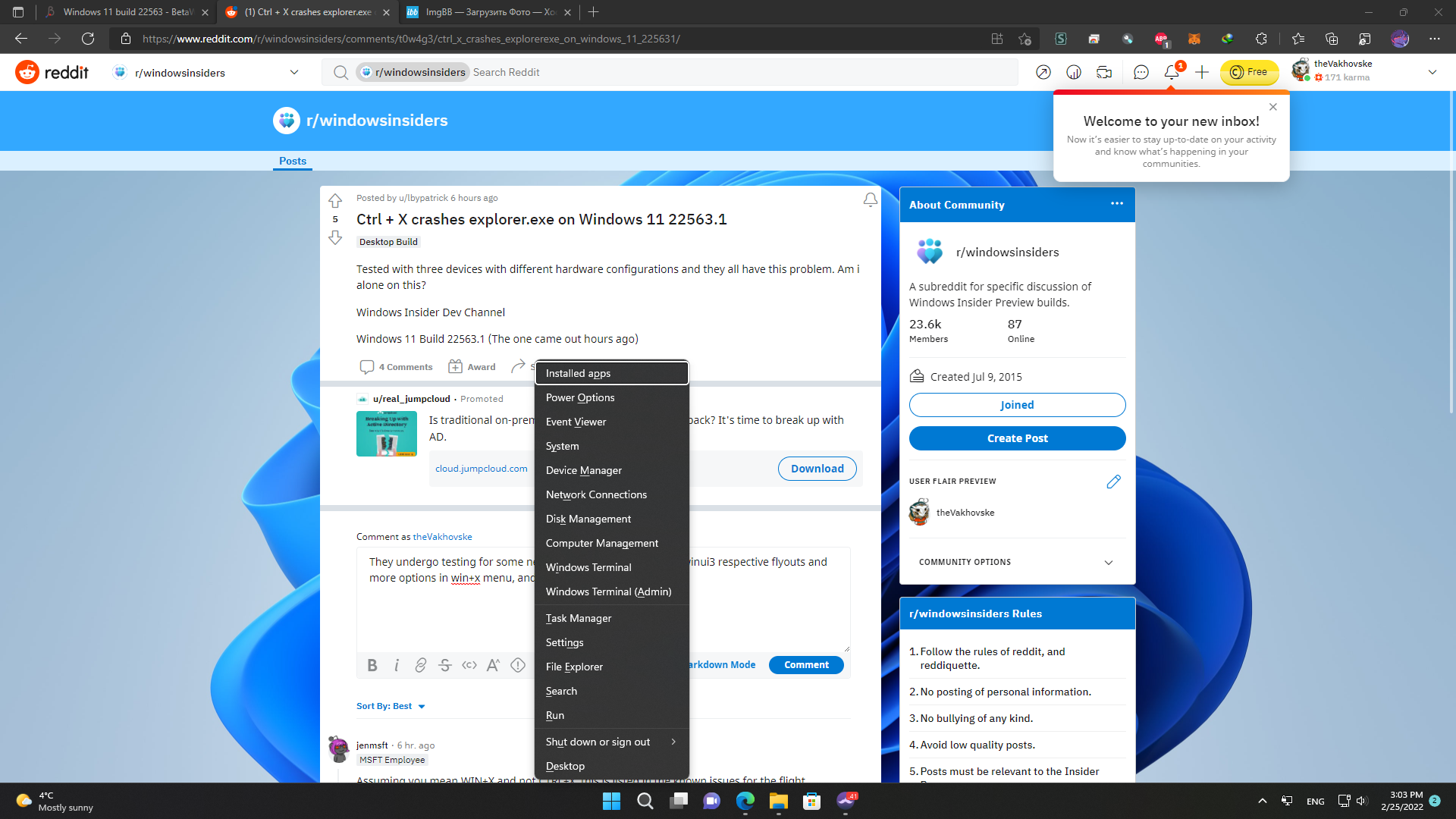Open the 4 Comments link
The height and width of the screenshot is (819, 1456).
point(396,367)
